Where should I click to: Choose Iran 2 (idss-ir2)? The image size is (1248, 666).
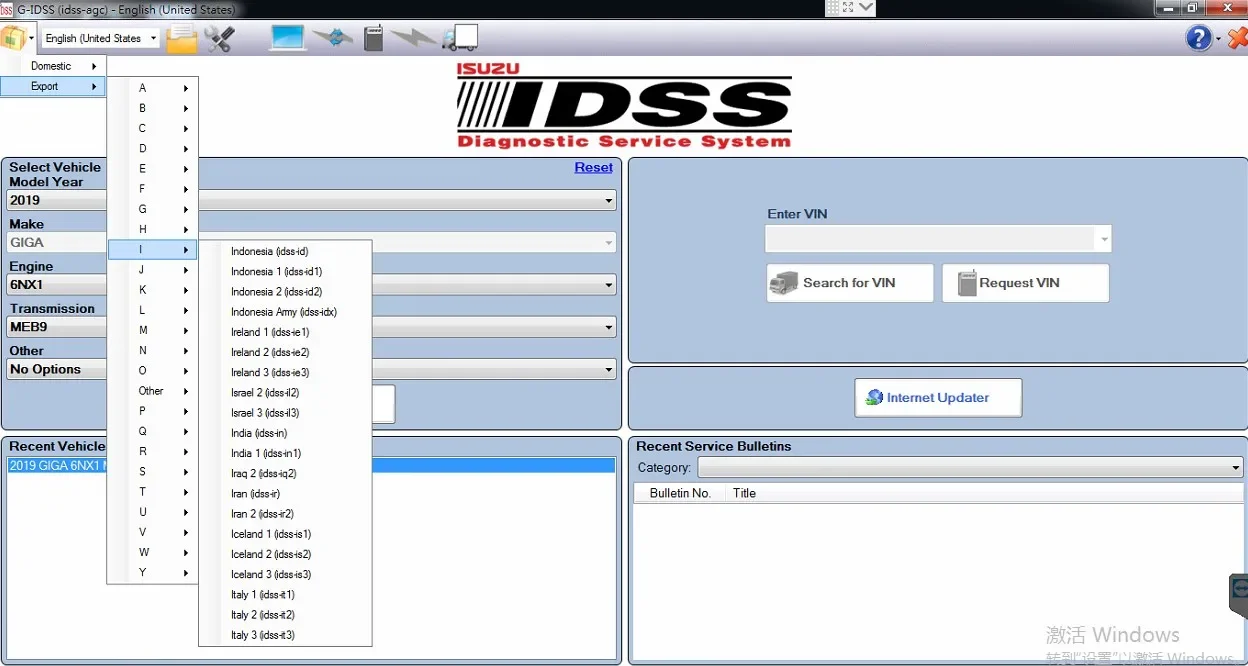tap(286, 514)
